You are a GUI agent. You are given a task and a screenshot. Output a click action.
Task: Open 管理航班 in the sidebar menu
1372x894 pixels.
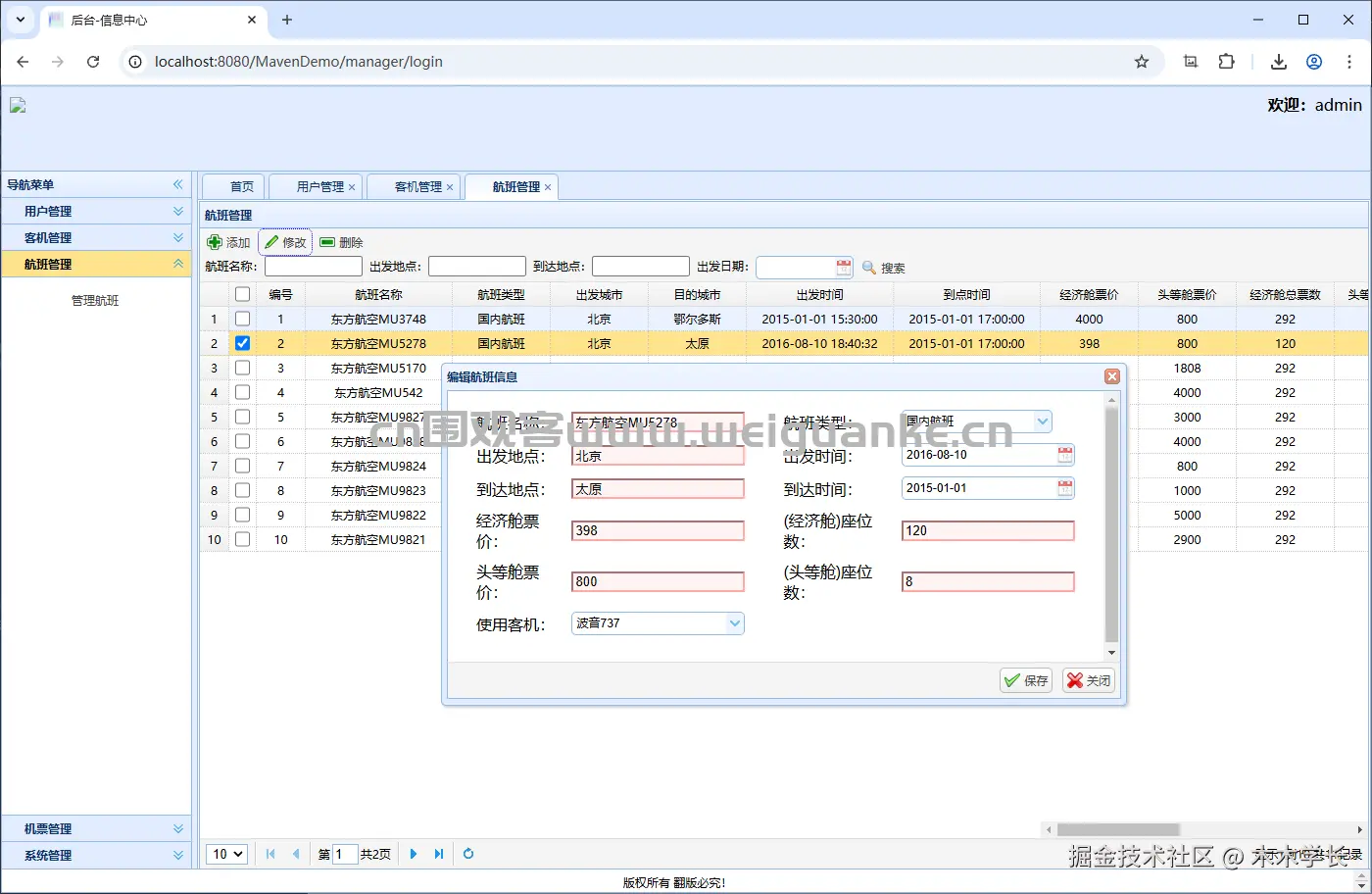[x=95, y=300]
